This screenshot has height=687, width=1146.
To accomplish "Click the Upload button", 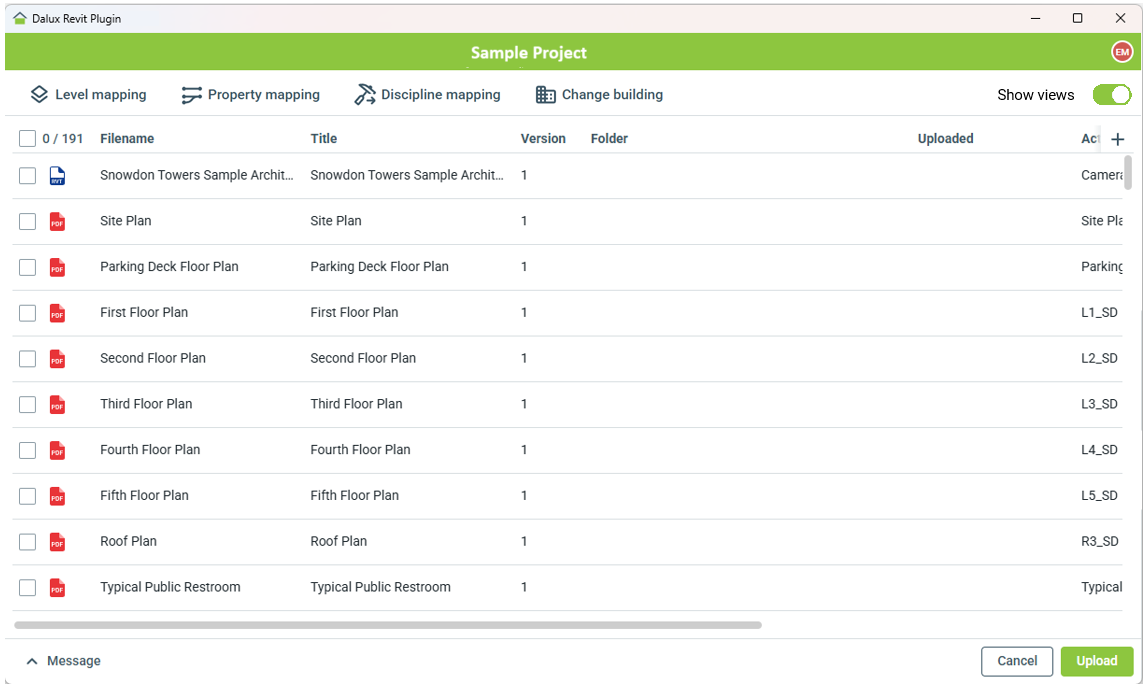I will pyautogui.click(x=1096, y=661).
